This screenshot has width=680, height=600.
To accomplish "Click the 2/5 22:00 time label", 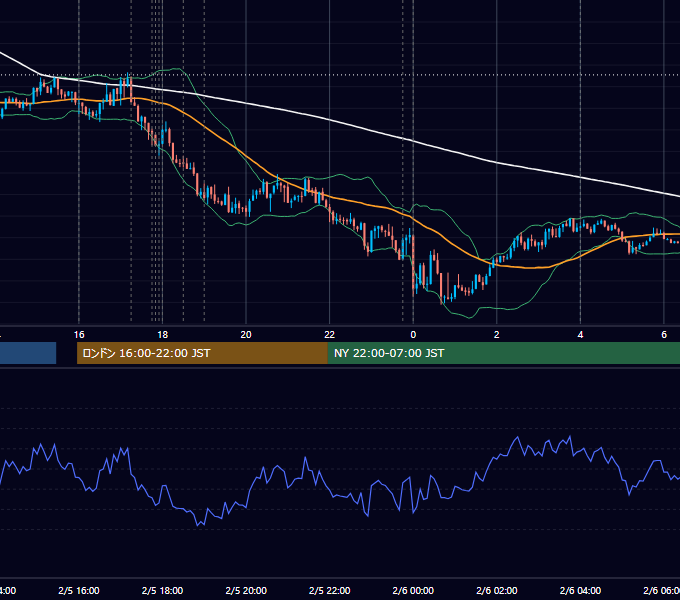I will pos(329,590).
